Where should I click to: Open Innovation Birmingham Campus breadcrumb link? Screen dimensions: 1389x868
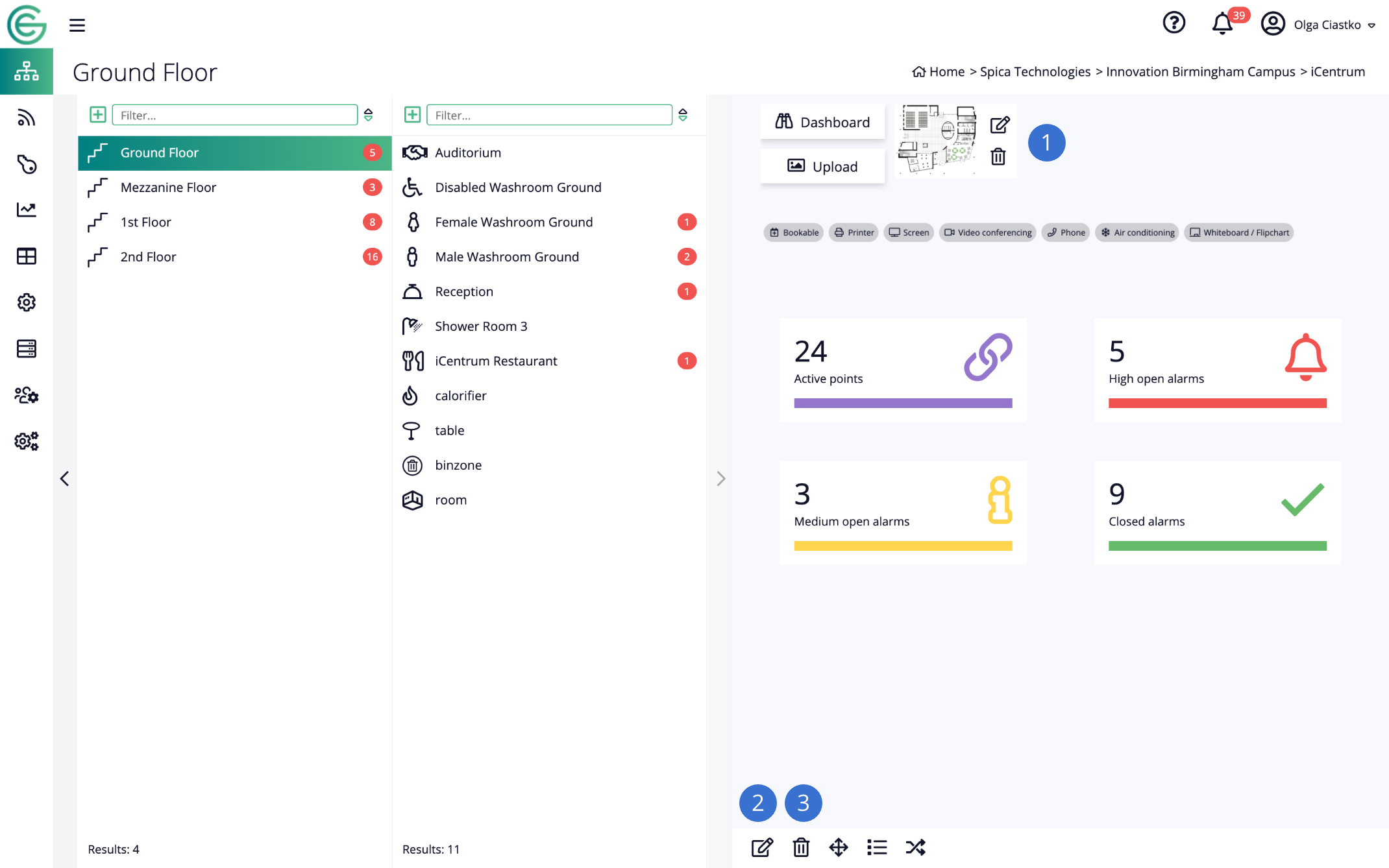coord(1200,71)
